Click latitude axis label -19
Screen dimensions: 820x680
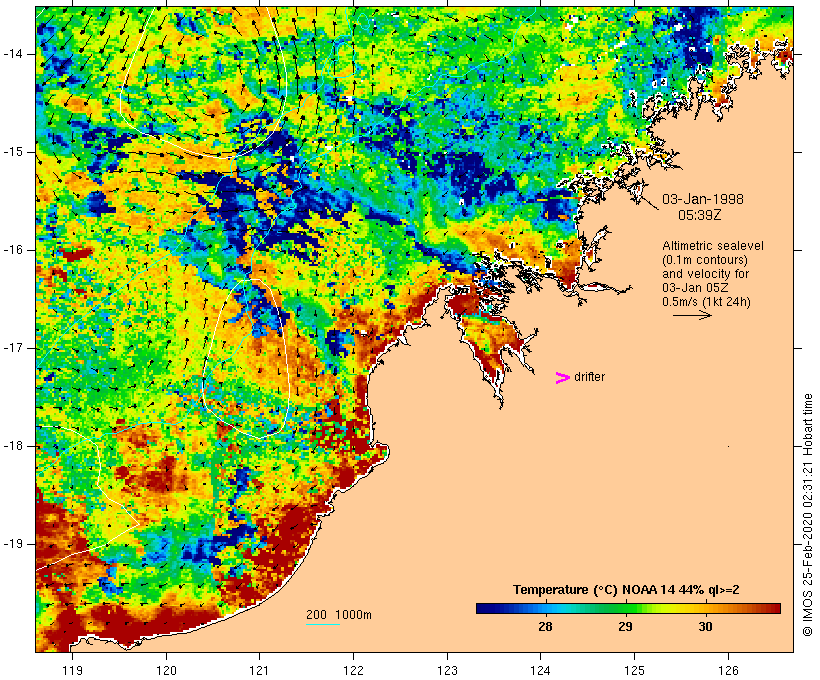(x=13, y=543)
